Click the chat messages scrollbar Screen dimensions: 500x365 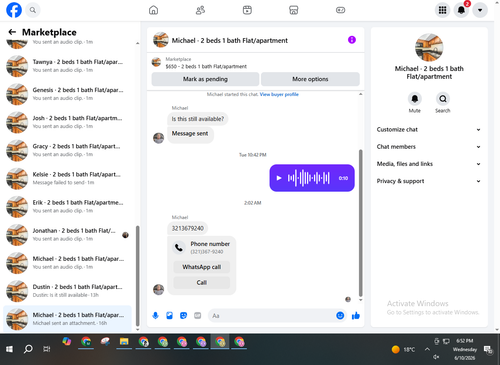(x=360, y=223)
